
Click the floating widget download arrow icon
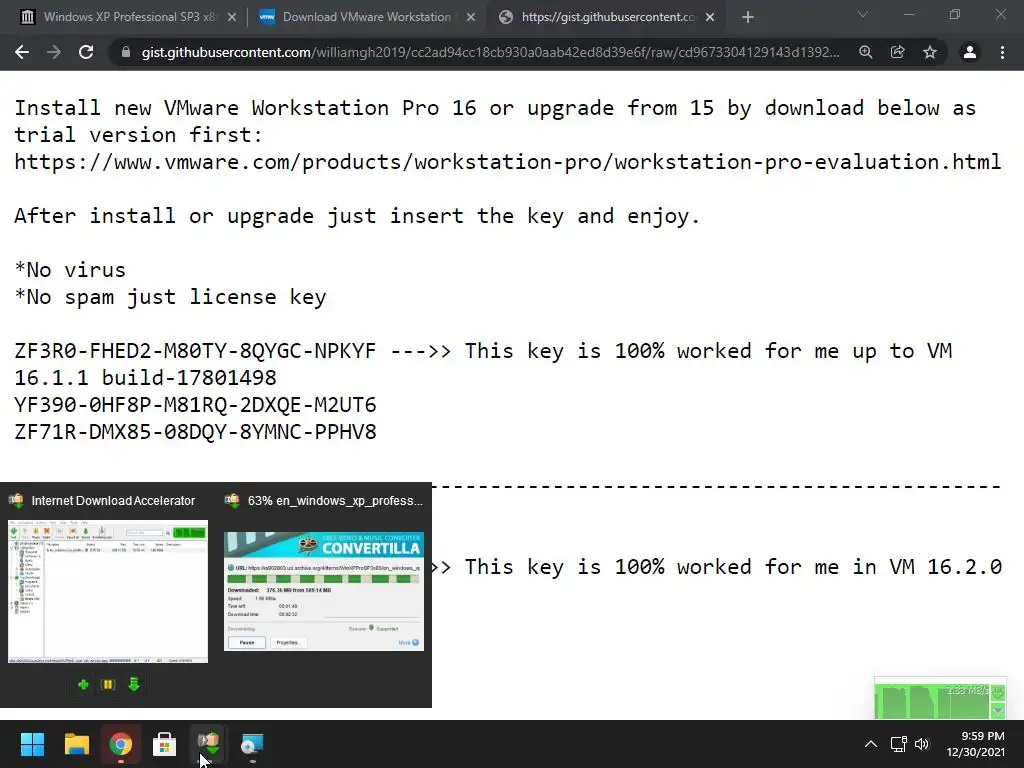pos(998,692)
